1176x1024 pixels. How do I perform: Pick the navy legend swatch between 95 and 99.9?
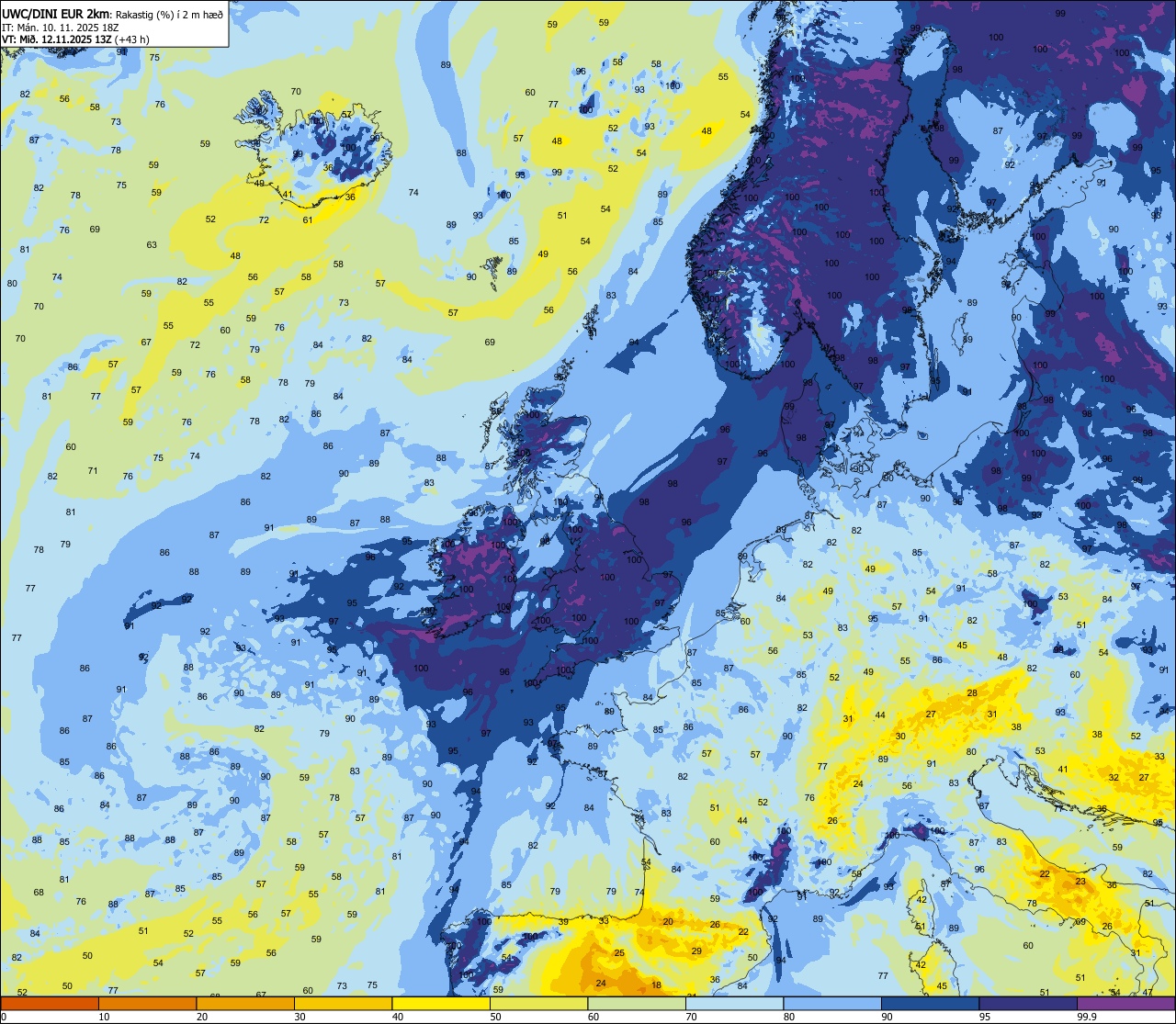coord(1028,1003)
